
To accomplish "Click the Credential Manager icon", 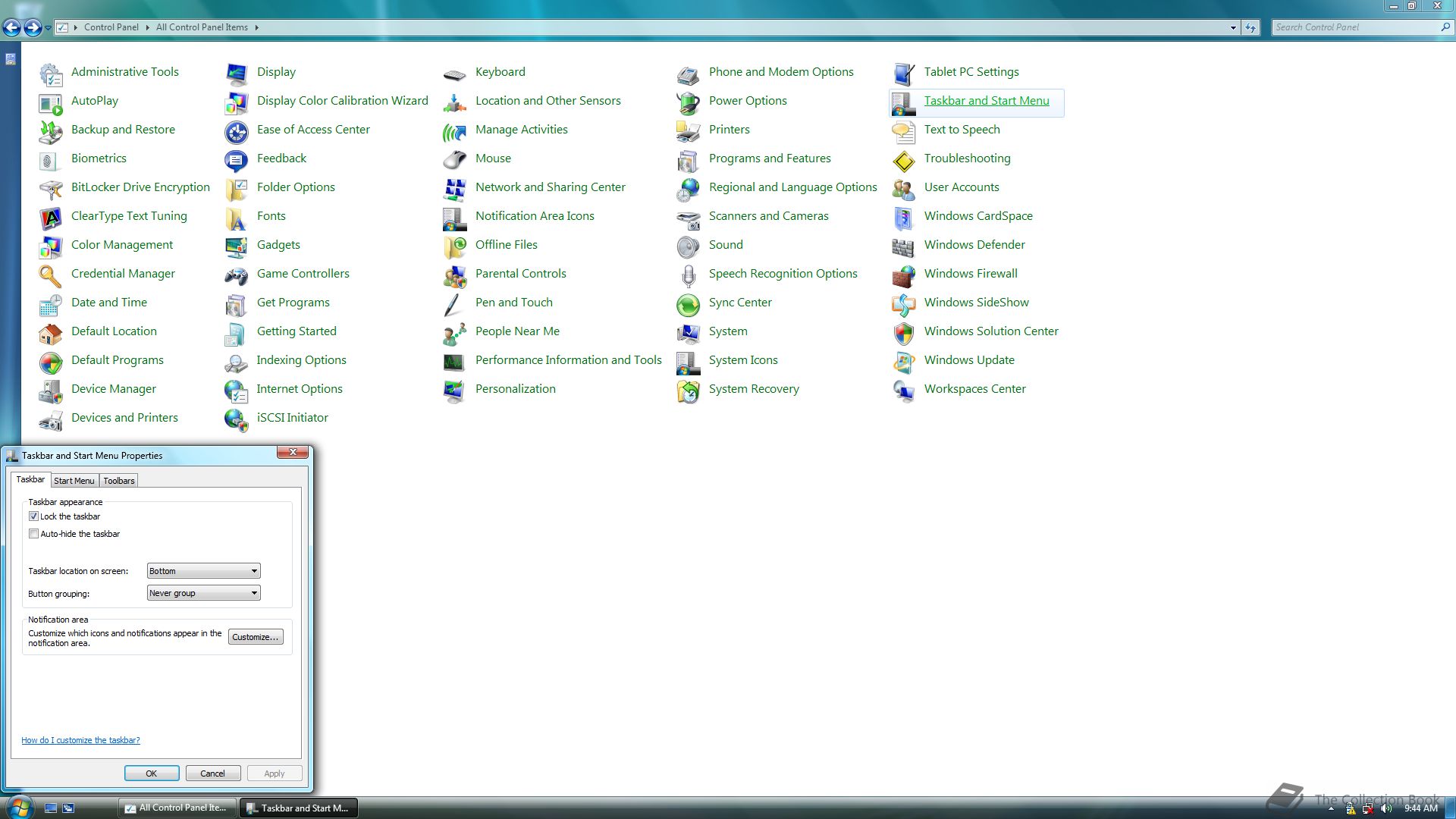I will [x=51, y=275].
